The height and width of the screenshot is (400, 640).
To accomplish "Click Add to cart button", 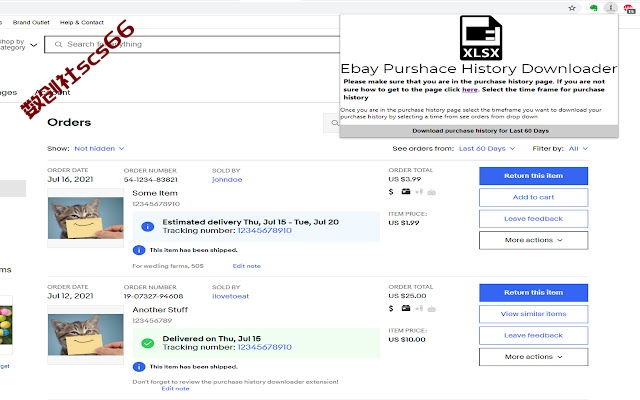I will (x=533, y=197).
